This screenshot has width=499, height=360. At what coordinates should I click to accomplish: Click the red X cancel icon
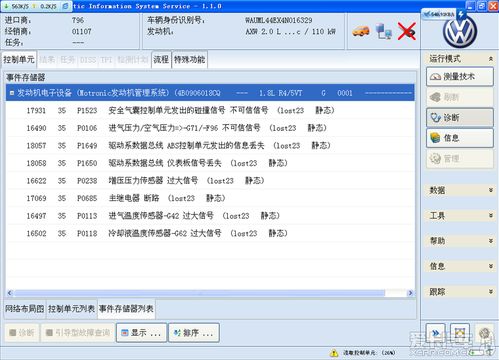(x=407, y=32)
